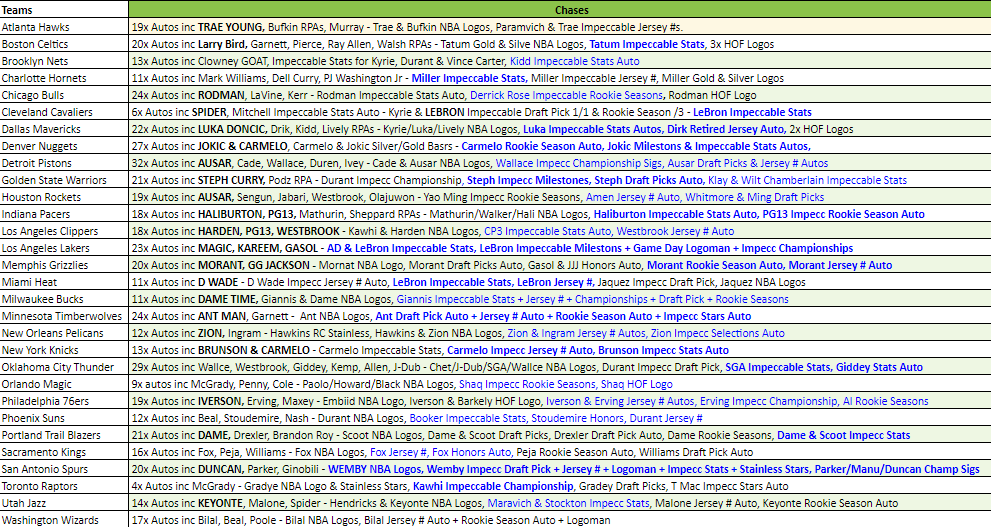Select the San Antonio Spurs cell
The width and height of the screenshot is (991, 527).
64,469
